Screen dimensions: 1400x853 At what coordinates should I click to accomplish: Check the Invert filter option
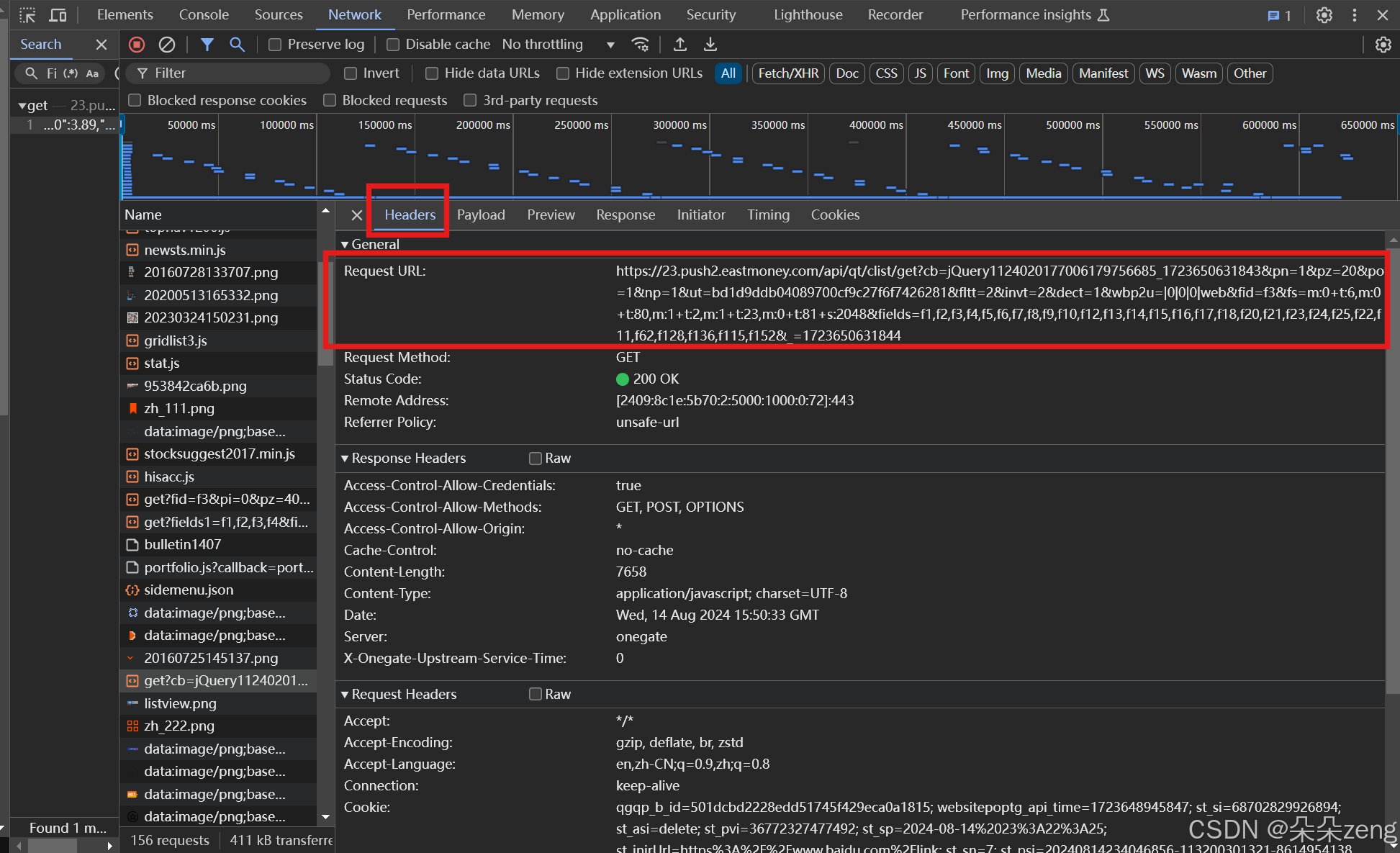pos(351,73)
